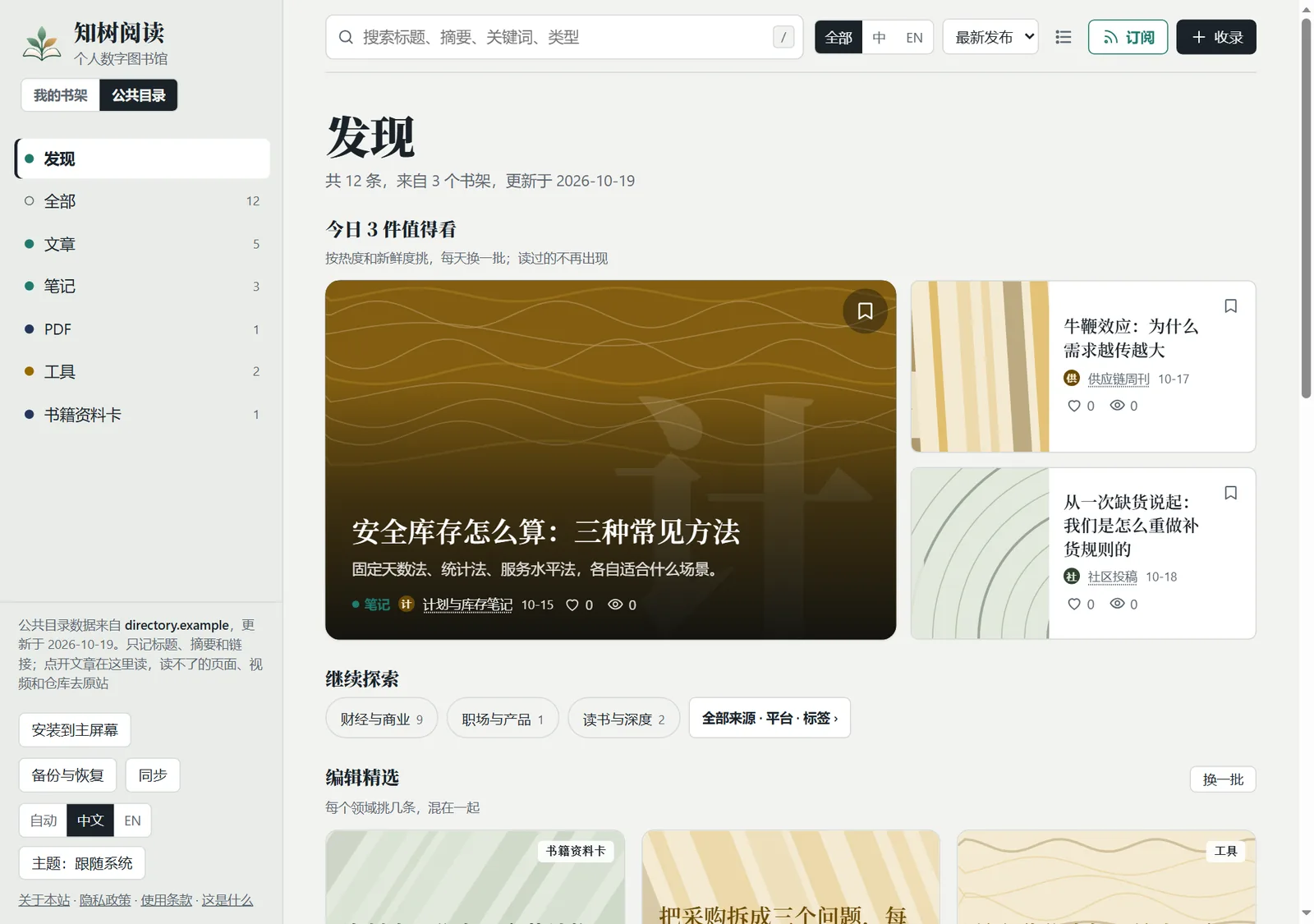Screen dimensions: 1314x924
Task: Open the 隐私政策 footer link
Action: click(x=105, y=900)
